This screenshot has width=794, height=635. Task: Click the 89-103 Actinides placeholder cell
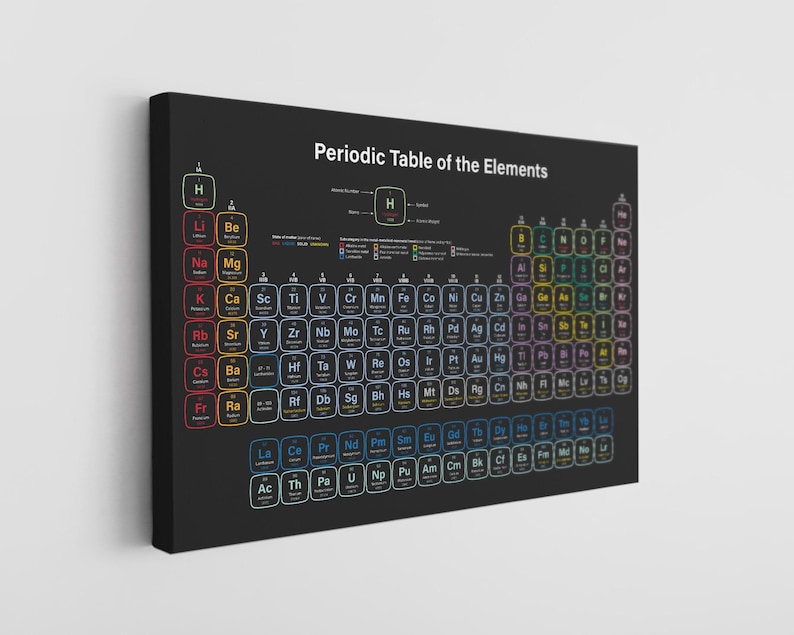(264, 406)
